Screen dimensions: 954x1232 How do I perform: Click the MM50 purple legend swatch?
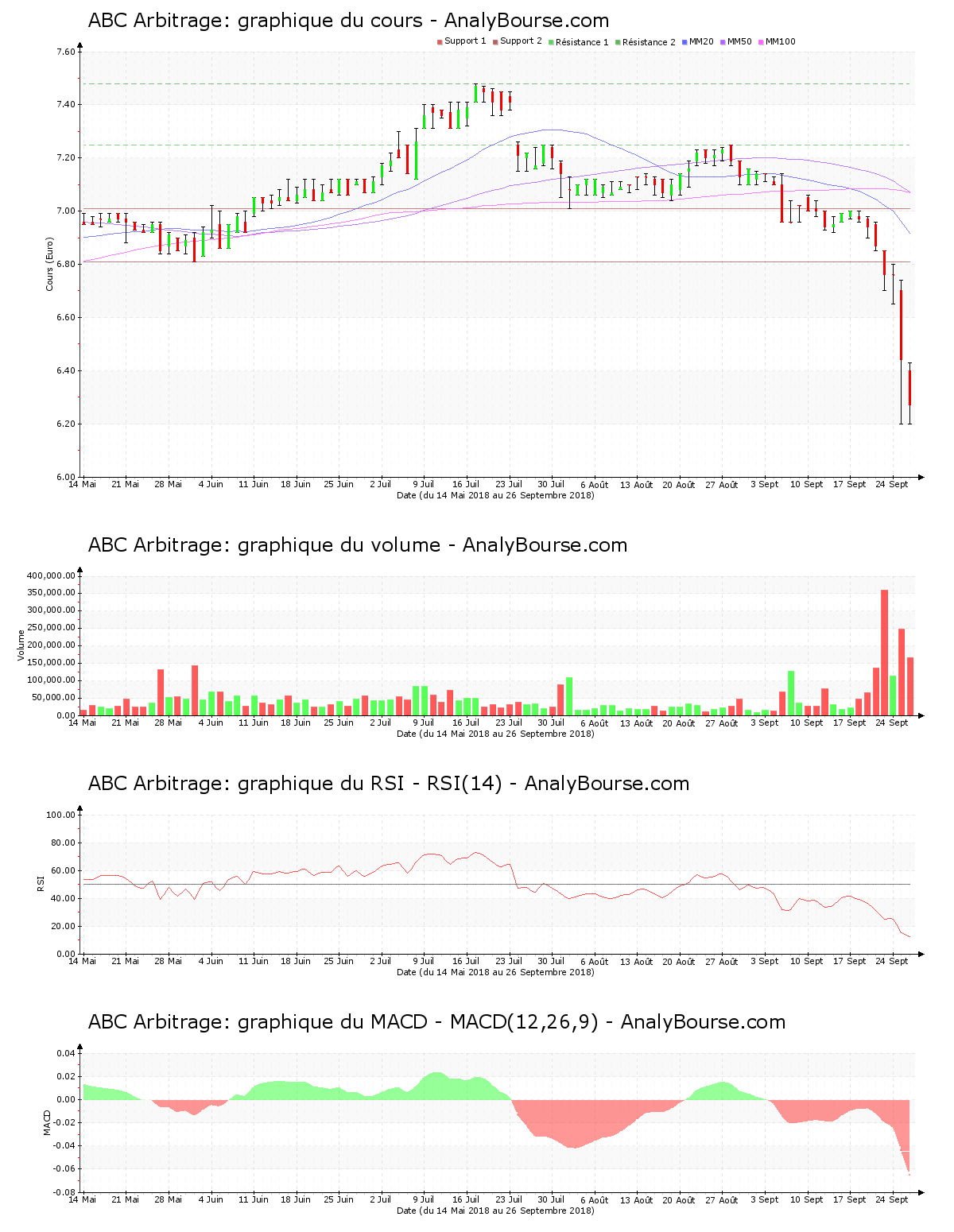click(x=723, y=42)
